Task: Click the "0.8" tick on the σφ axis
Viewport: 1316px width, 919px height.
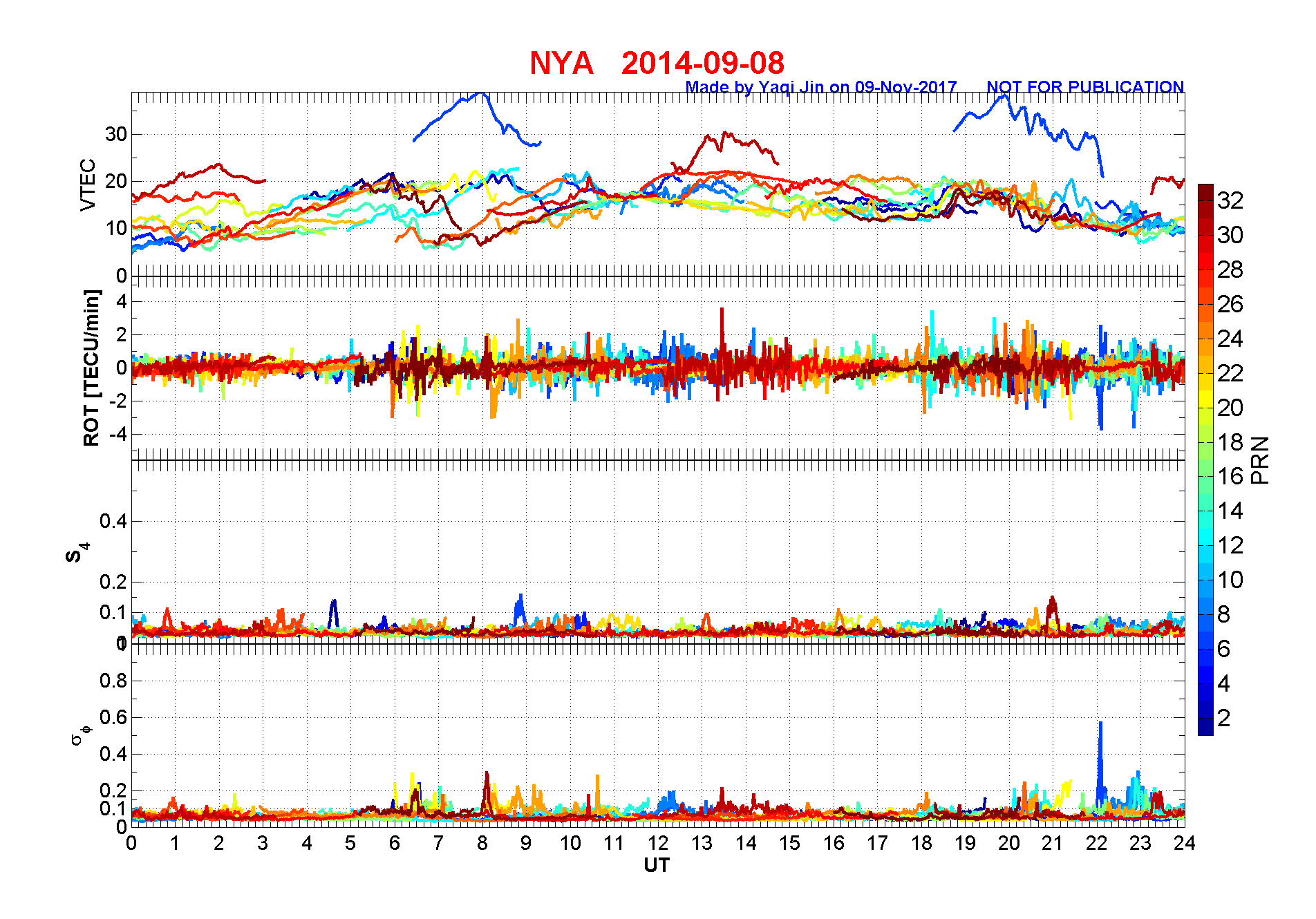Action: coord(113,681)
